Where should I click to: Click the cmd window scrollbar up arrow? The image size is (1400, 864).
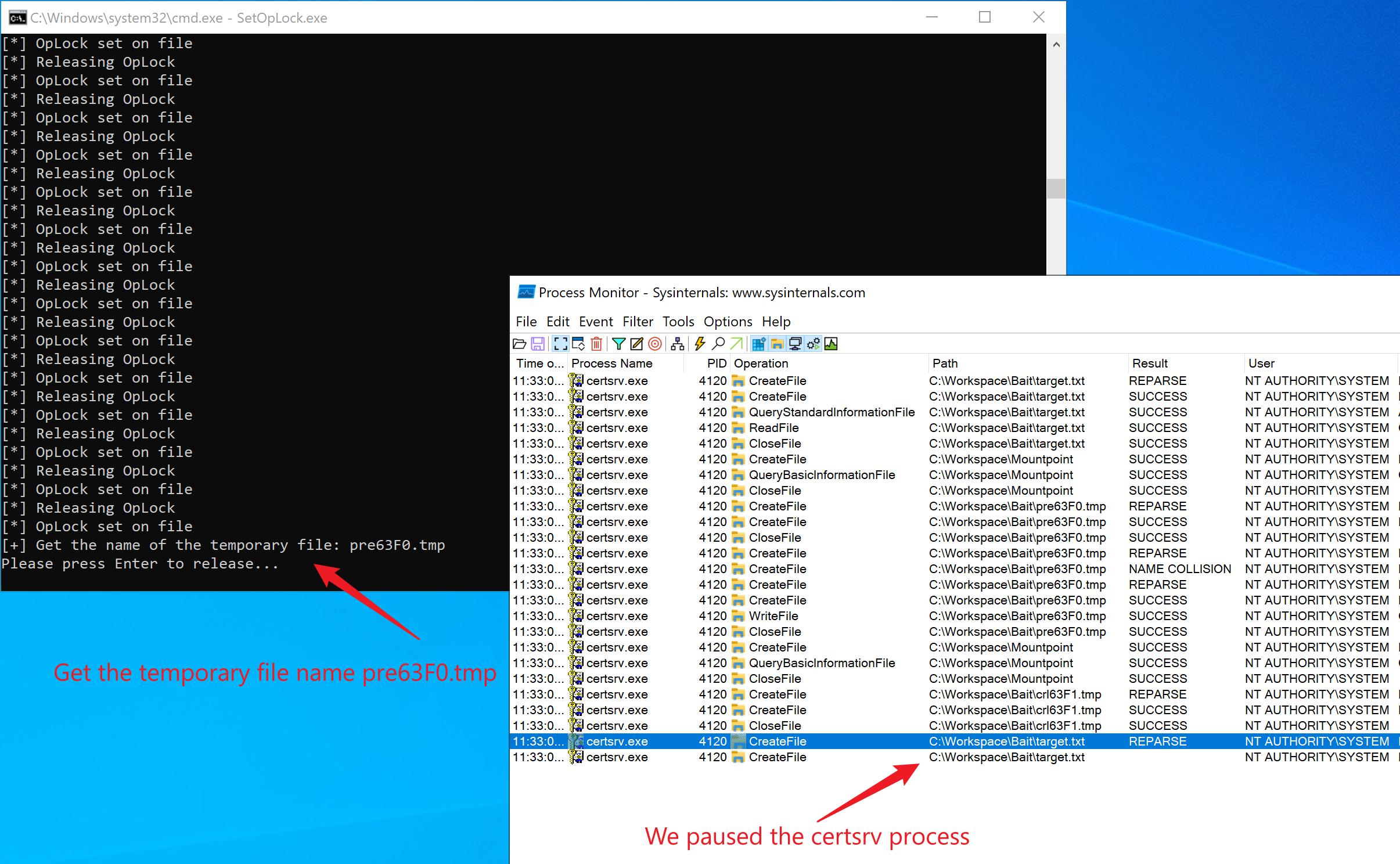click(x=1056, y=45)
